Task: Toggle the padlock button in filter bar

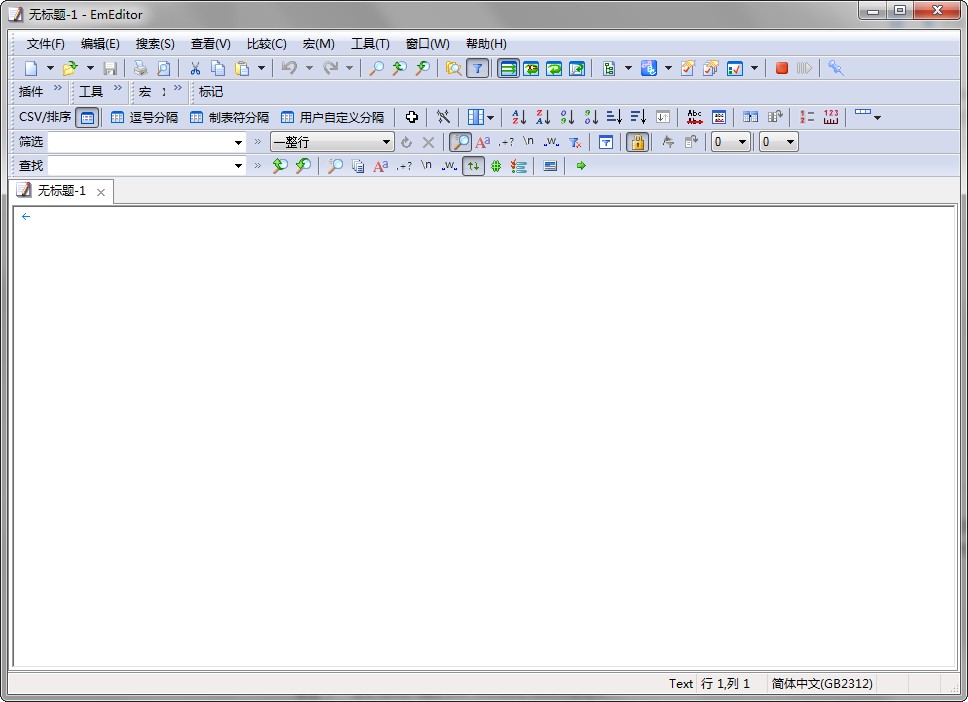Action: tap(637, 142)
